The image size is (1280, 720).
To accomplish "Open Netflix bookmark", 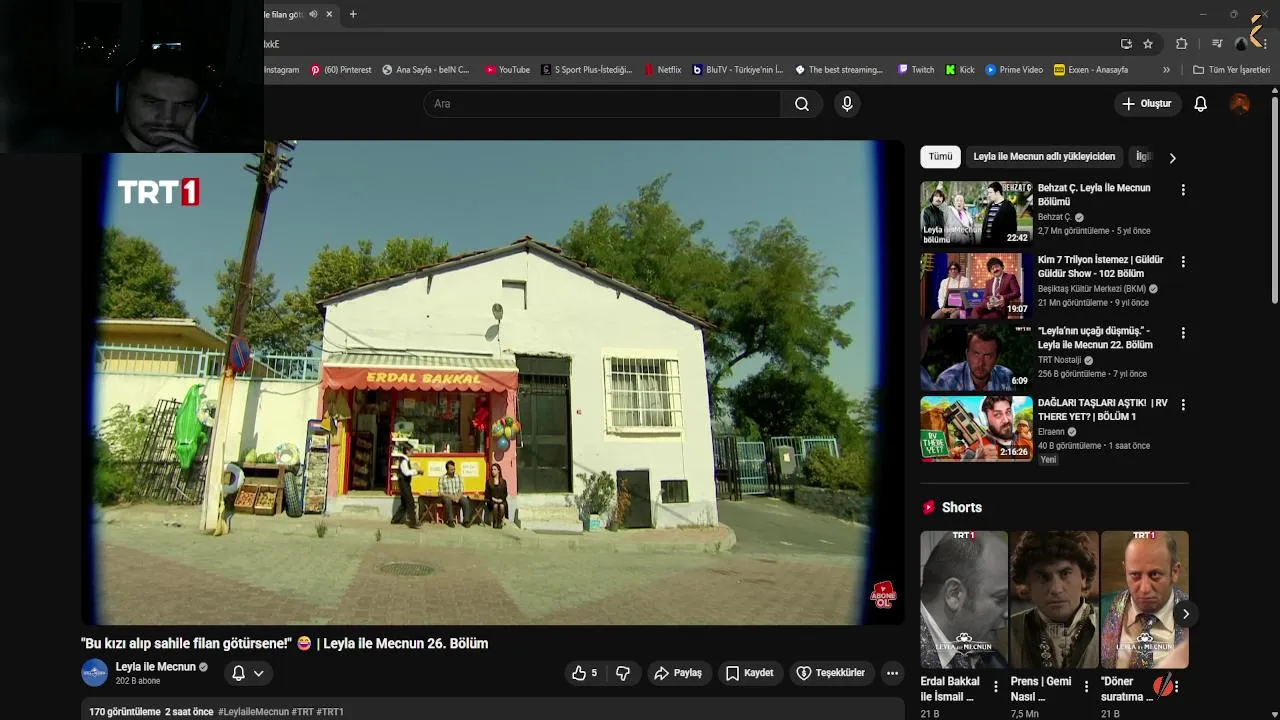I will point(663,70).
